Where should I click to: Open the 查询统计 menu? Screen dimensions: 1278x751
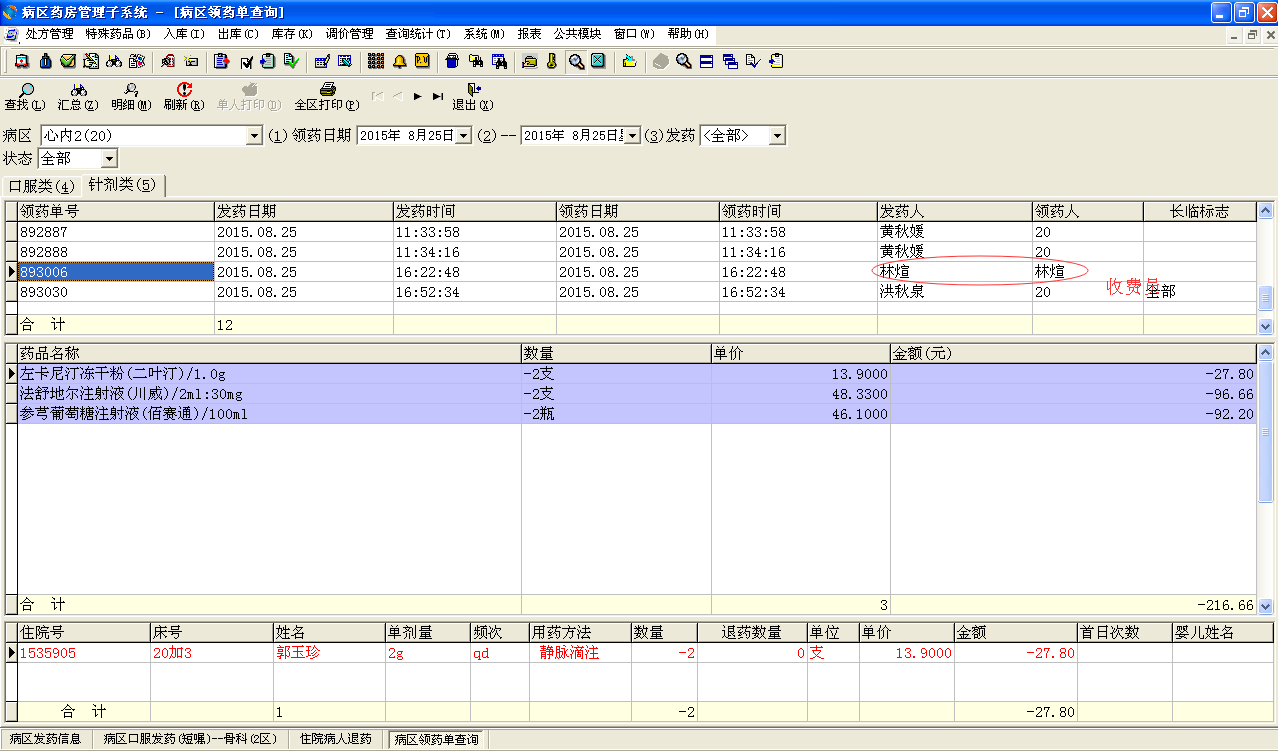tap(417, 34)
